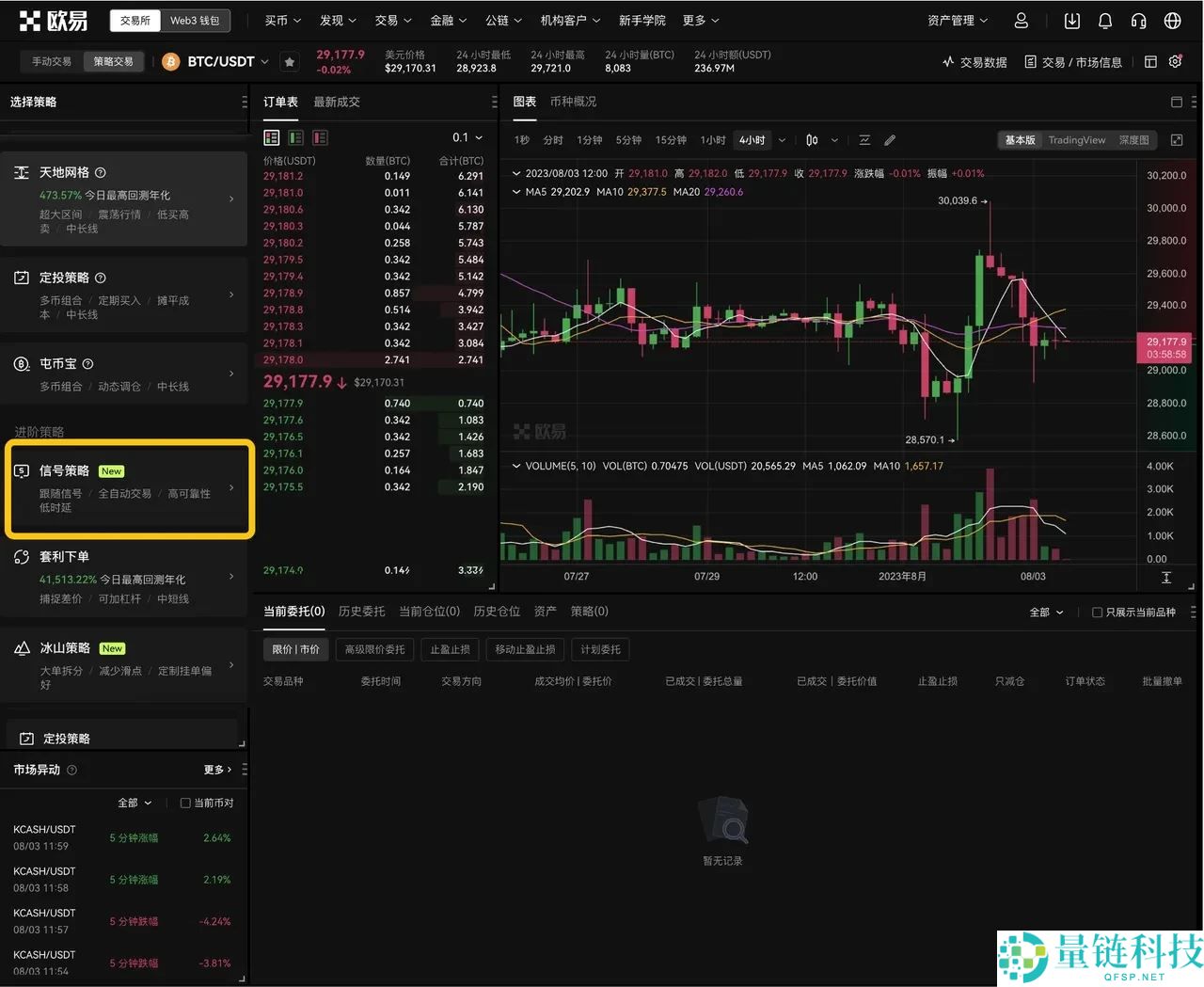Open the 全部 filter dropdown above order list
Viewport: 1204px width, 987px height.
[1045, 612]
